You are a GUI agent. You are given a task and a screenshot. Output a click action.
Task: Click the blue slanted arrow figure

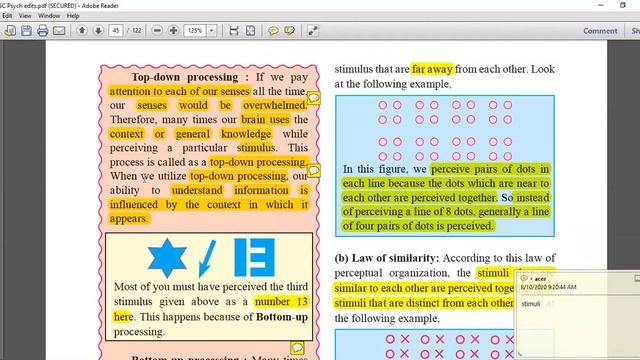pyautogui.click(x=207, y=259)
